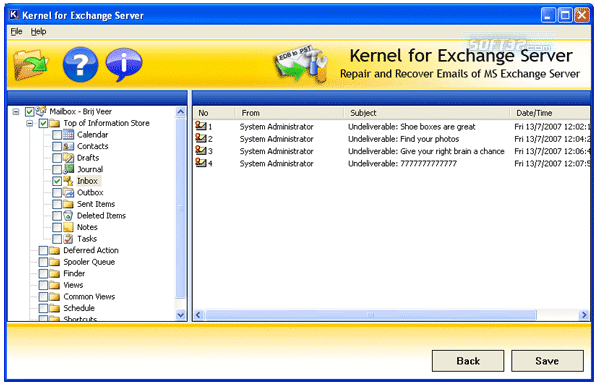Viewport: 598px width, 386px height.
Task: Collapse the Top of Information Store node
Action: click(x=29, y=123)
